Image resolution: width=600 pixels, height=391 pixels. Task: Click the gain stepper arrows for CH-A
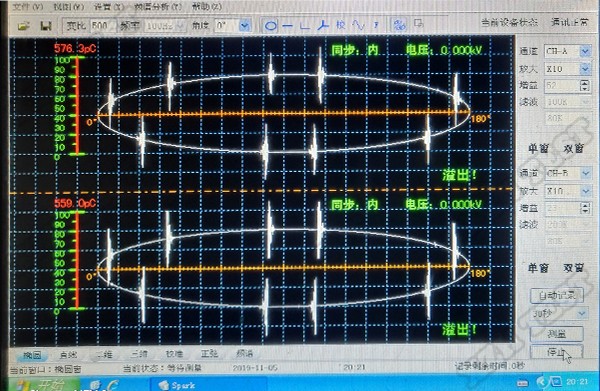click(585, 86)
